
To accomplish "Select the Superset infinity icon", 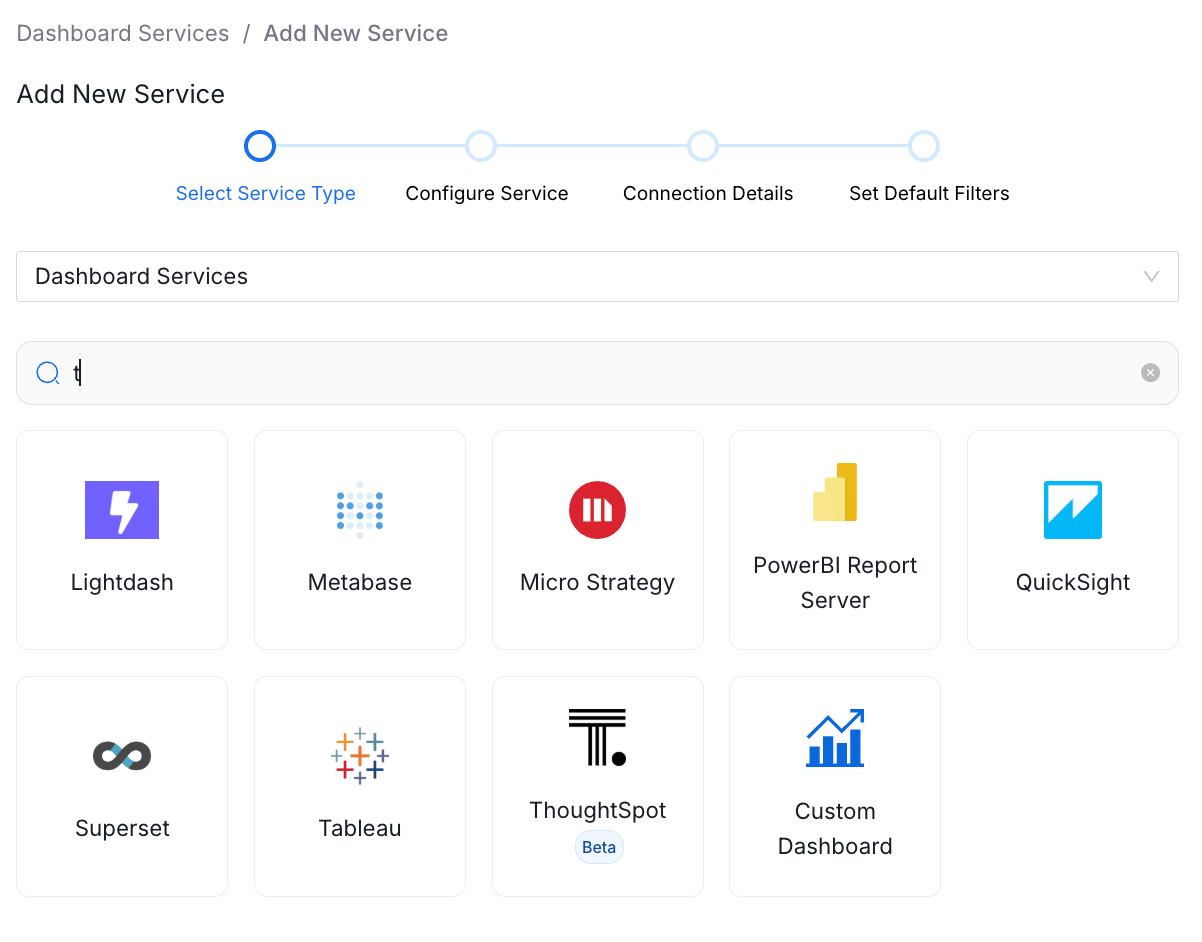I will (x=122, y=756).
